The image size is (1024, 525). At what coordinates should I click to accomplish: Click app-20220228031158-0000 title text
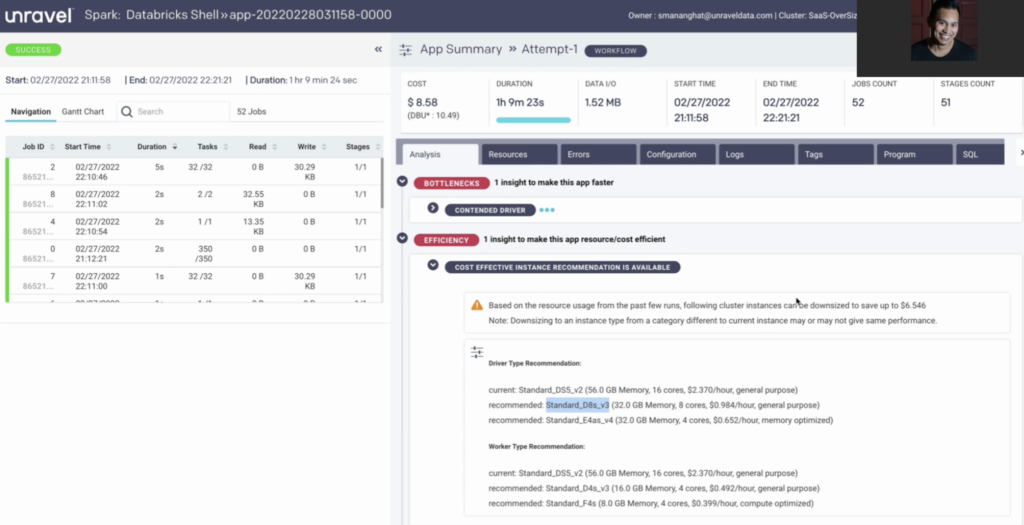310,15
